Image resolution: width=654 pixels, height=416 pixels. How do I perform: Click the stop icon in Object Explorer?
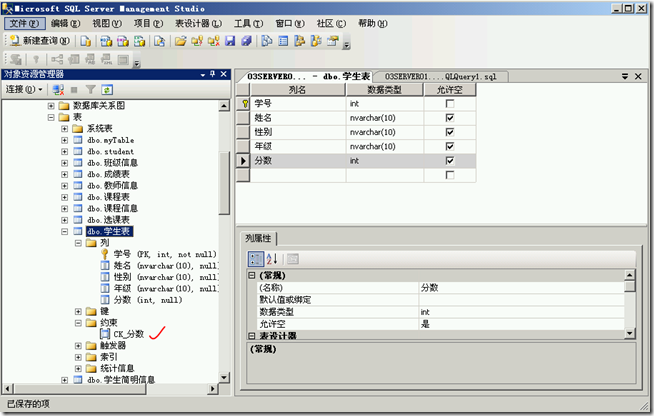pyautogui.click(x=74, y=89)
